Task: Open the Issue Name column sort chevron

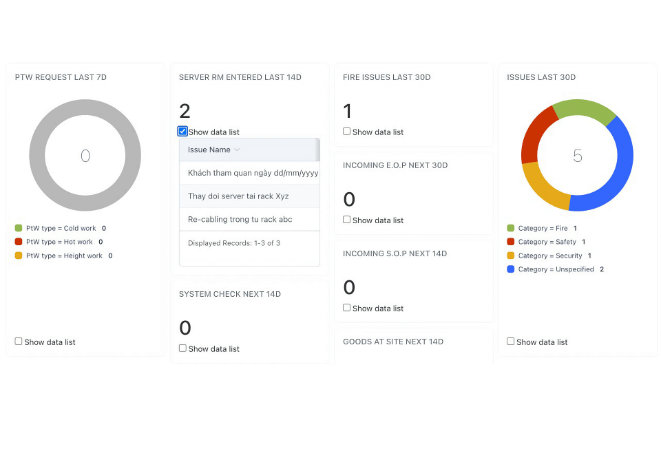Action: coord(237,150)
